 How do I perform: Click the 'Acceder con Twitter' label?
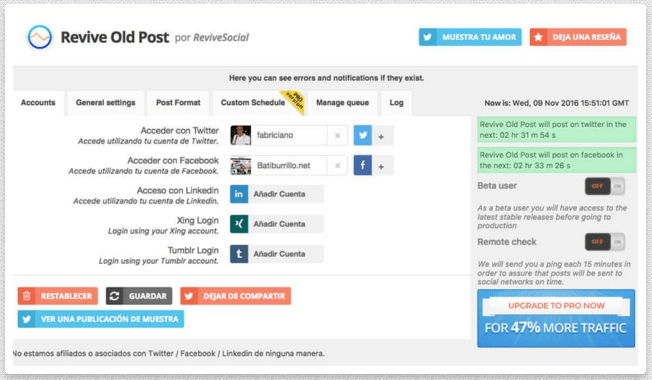point(180,131)
